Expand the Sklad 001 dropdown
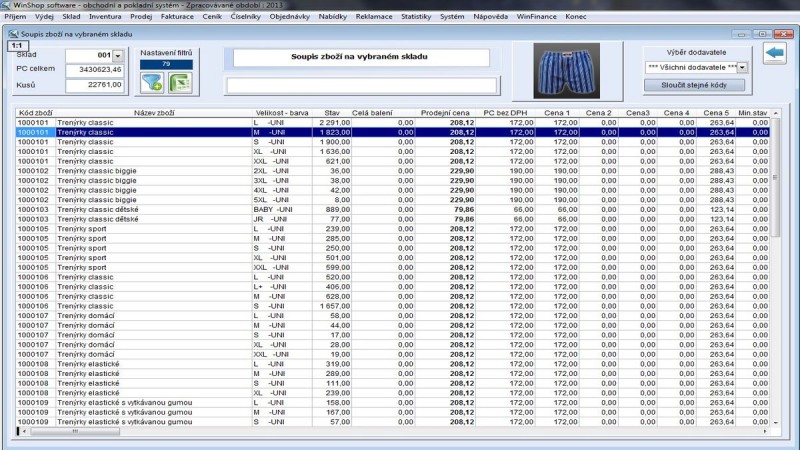Image resolution: width=800 pixels, height=450 pixels. pyautogui.click(x=117, y=56)
